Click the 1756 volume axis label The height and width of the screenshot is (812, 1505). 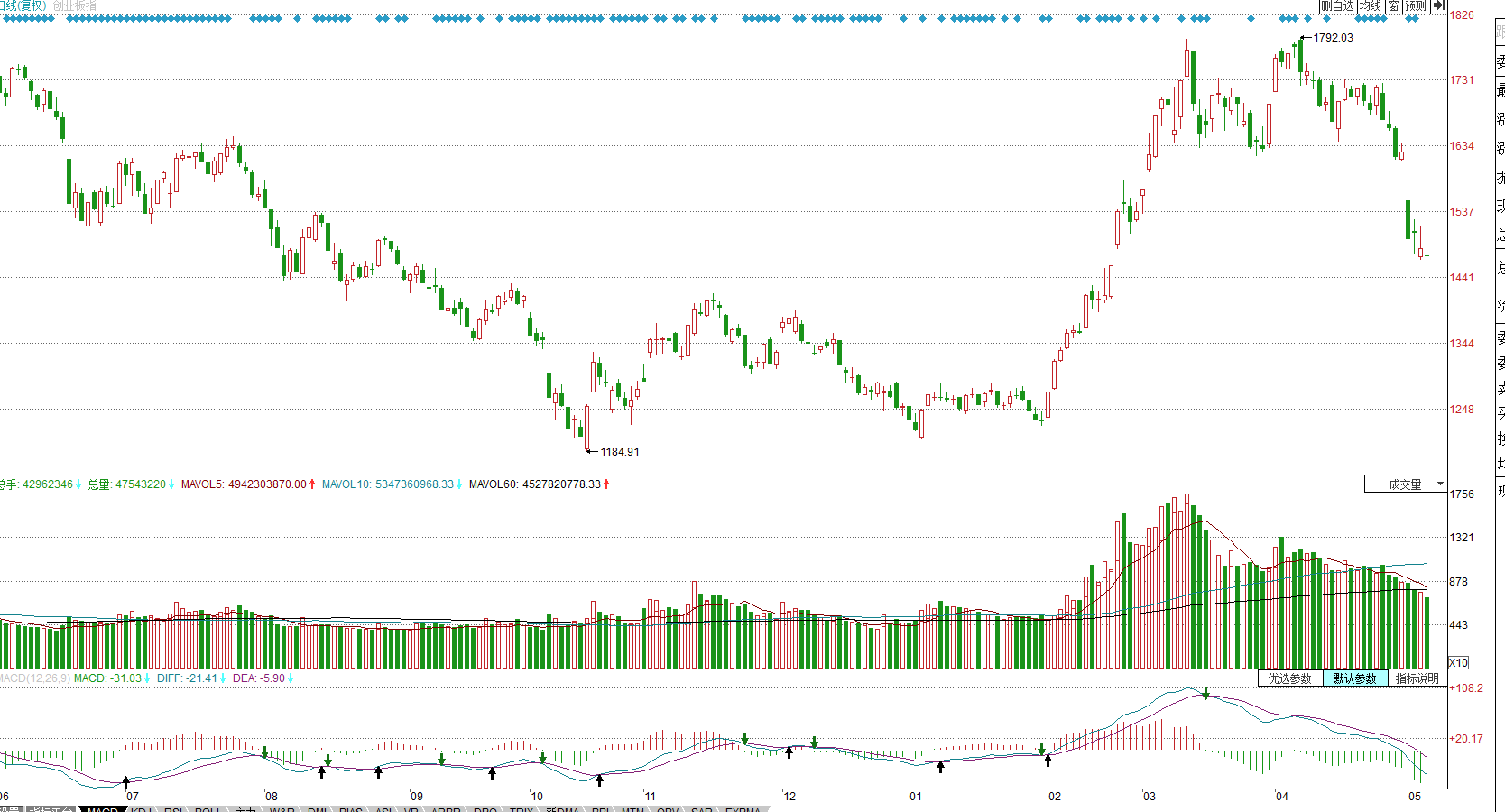coord(1462,494)
